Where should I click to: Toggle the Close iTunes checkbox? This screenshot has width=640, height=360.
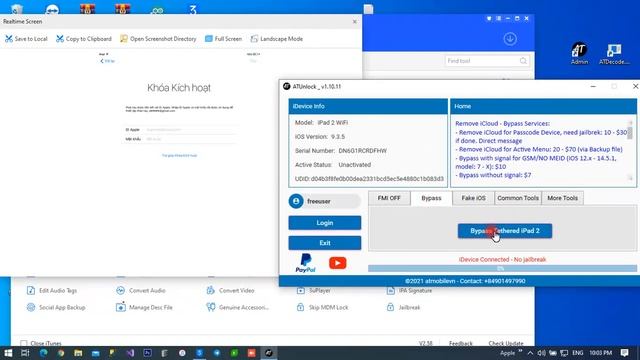click(x=24, y=343)
